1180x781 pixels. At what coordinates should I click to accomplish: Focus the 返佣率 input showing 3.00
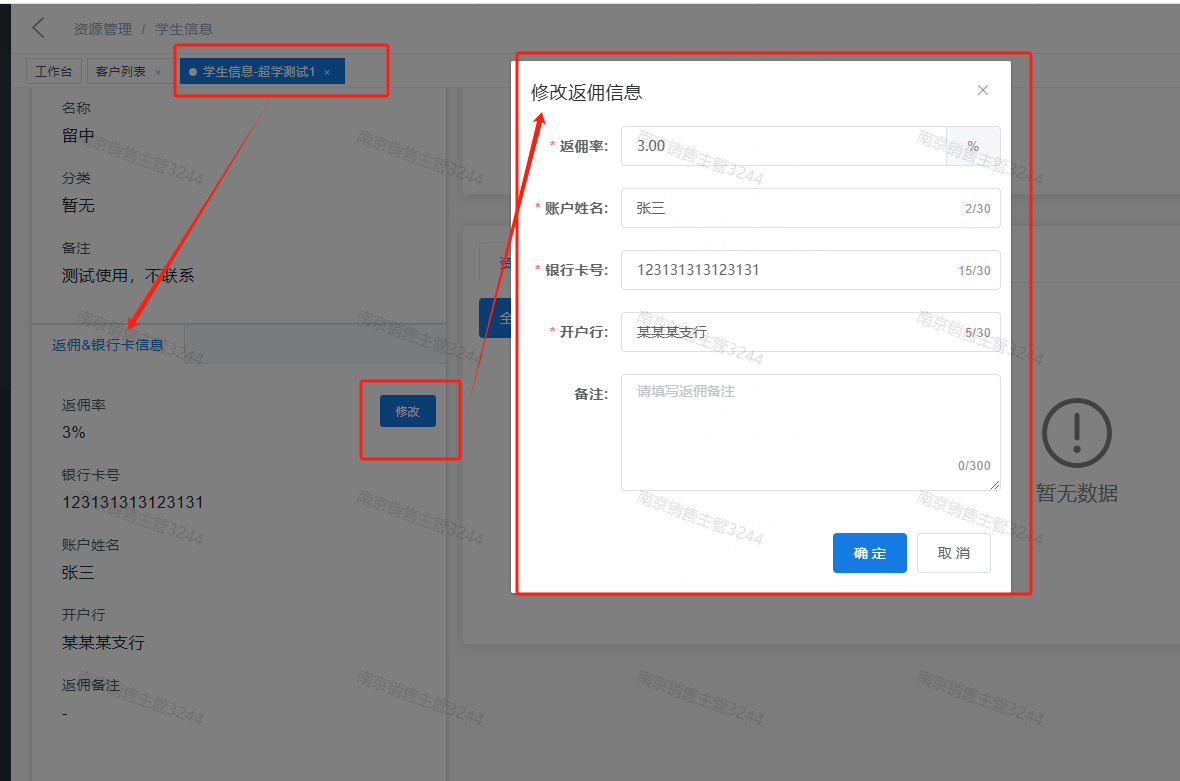[782, 146]
